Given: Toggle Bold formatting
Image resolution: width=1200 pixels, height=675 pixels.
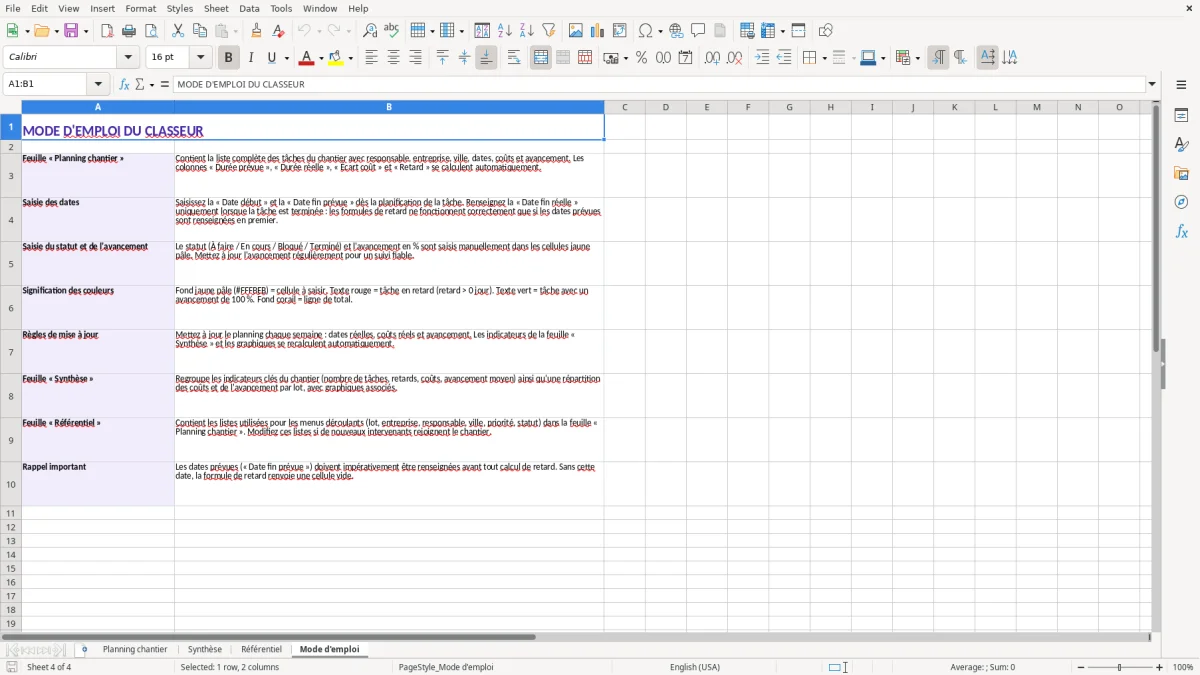Looking at the screenshot, I should tap(229, 58).
